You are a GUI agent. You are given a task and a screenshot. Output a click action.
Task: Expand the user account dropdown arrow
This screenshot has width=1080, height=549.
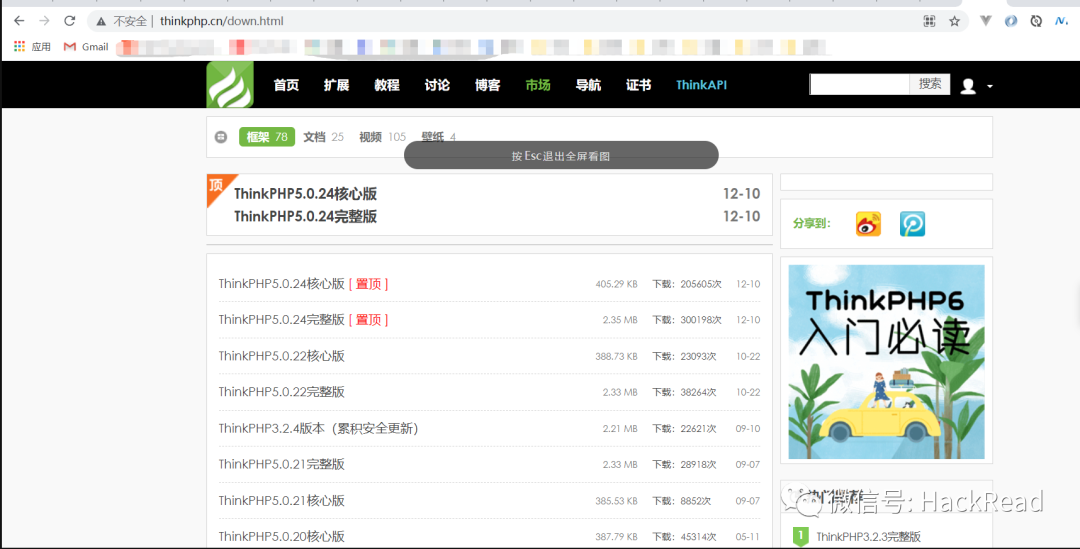click(x=990, y=86)
